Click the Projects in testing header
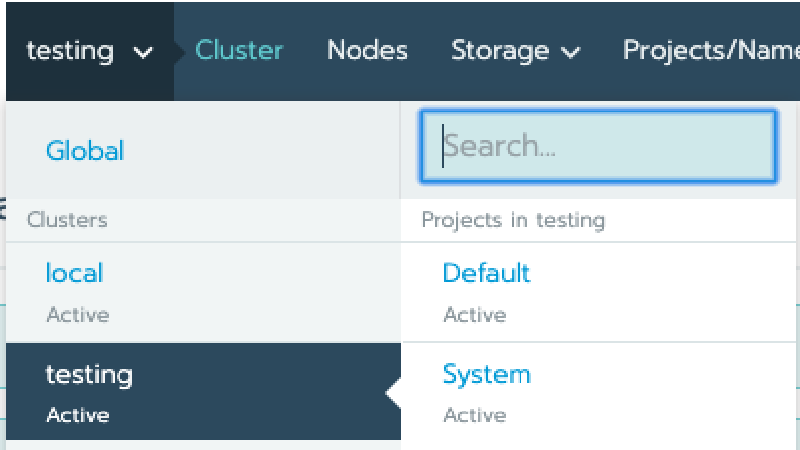The width and height of the screenshot is (800, 450). click(x=513, y=220)
